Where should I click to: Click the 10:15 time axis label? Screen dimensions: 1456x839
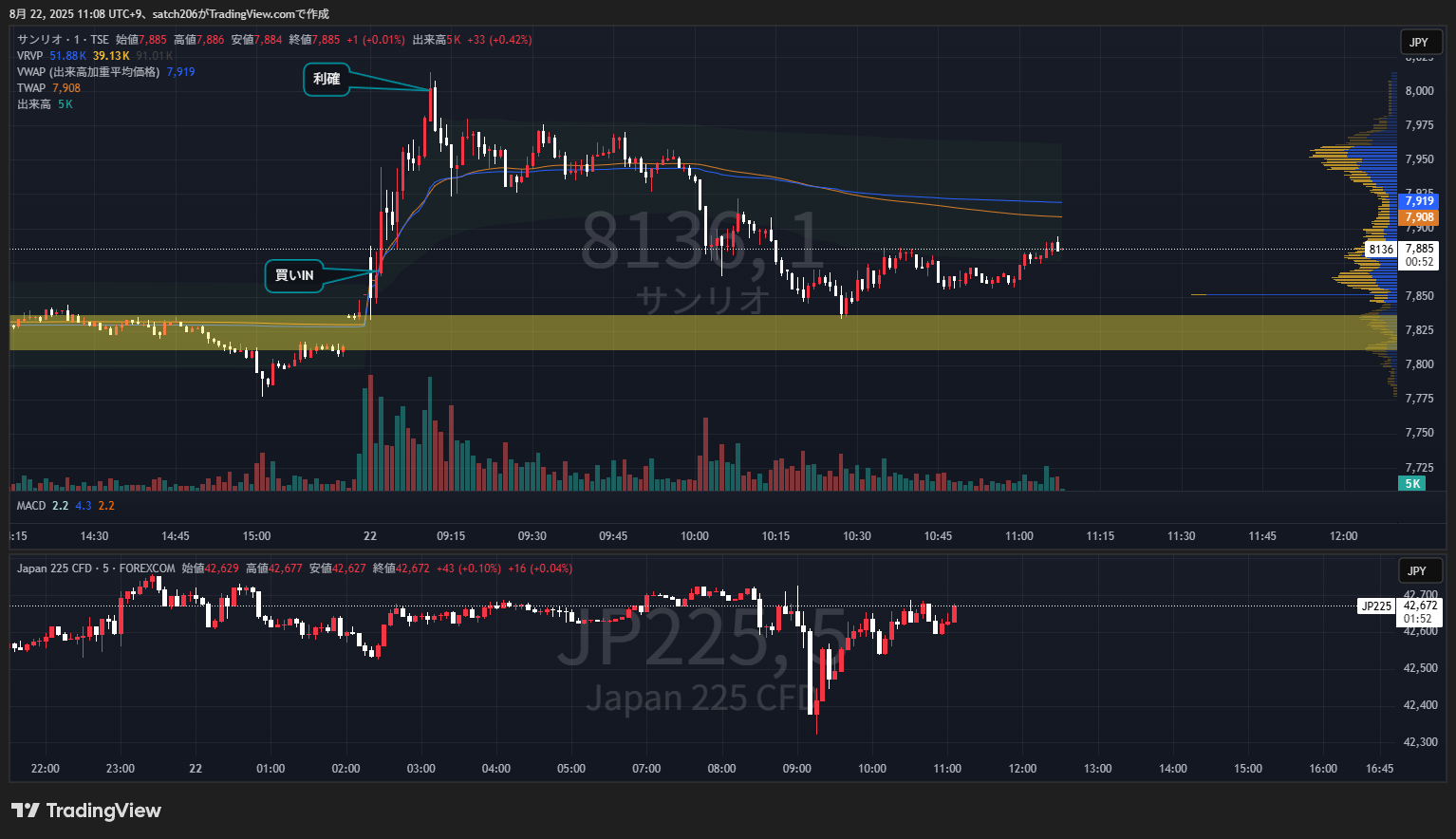[x=775, y=536]
